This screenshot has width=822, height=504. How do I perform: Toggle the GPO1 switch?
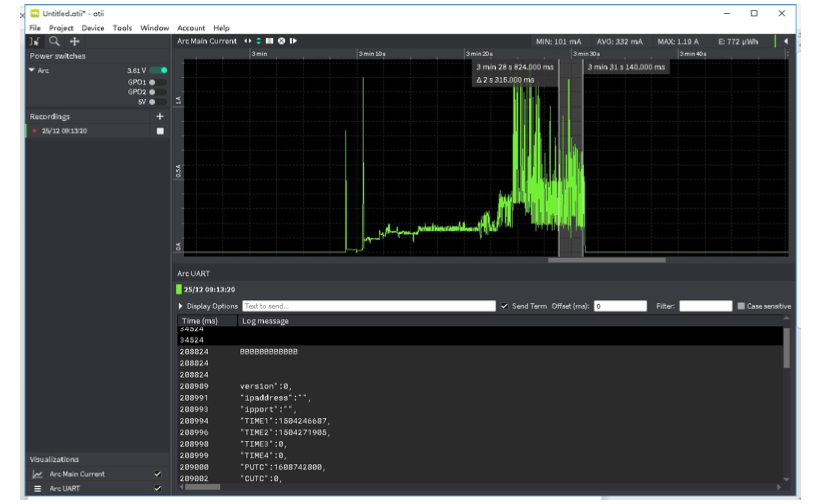(158, 81)
